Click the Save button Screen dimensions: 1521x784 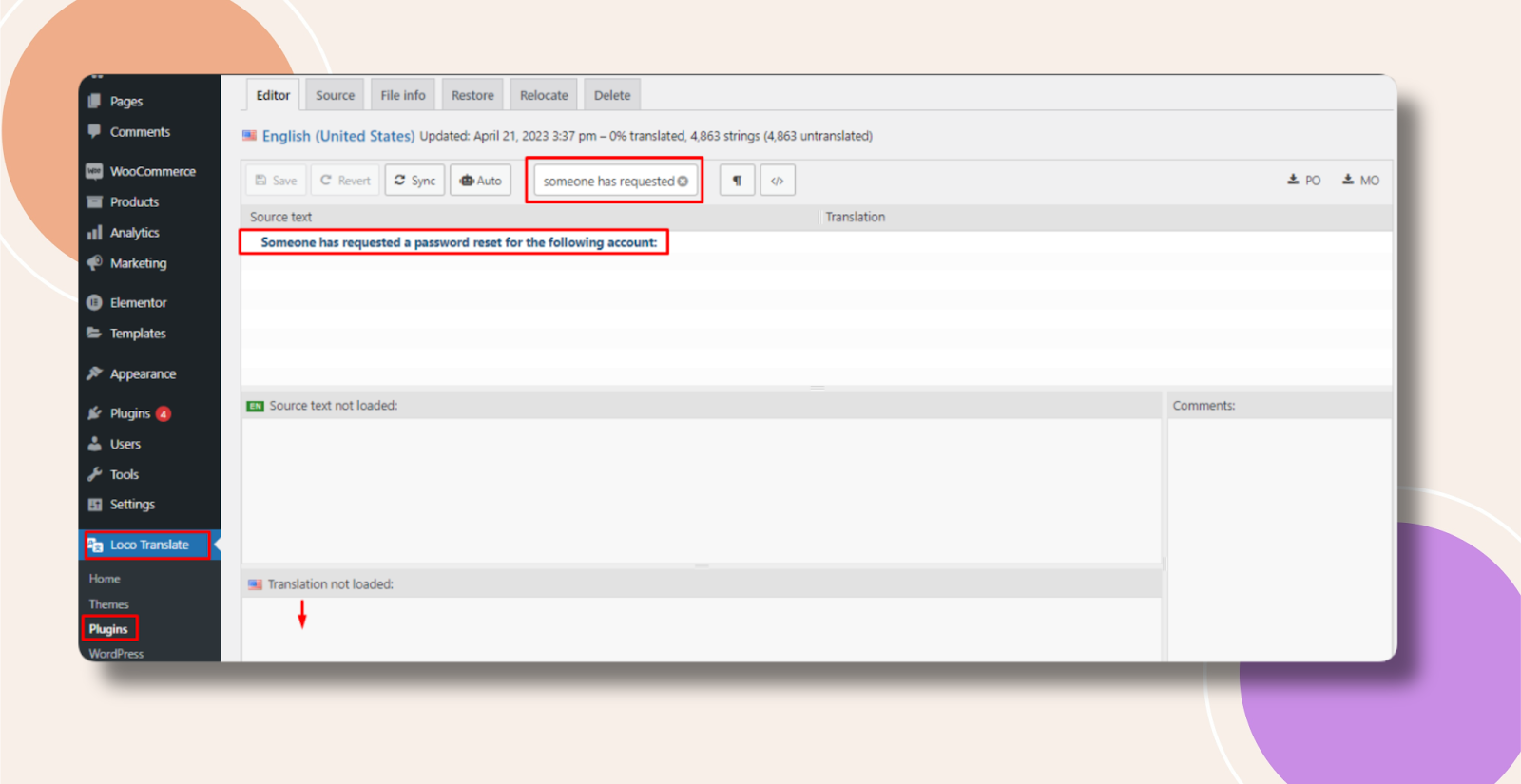coord(276,181)
